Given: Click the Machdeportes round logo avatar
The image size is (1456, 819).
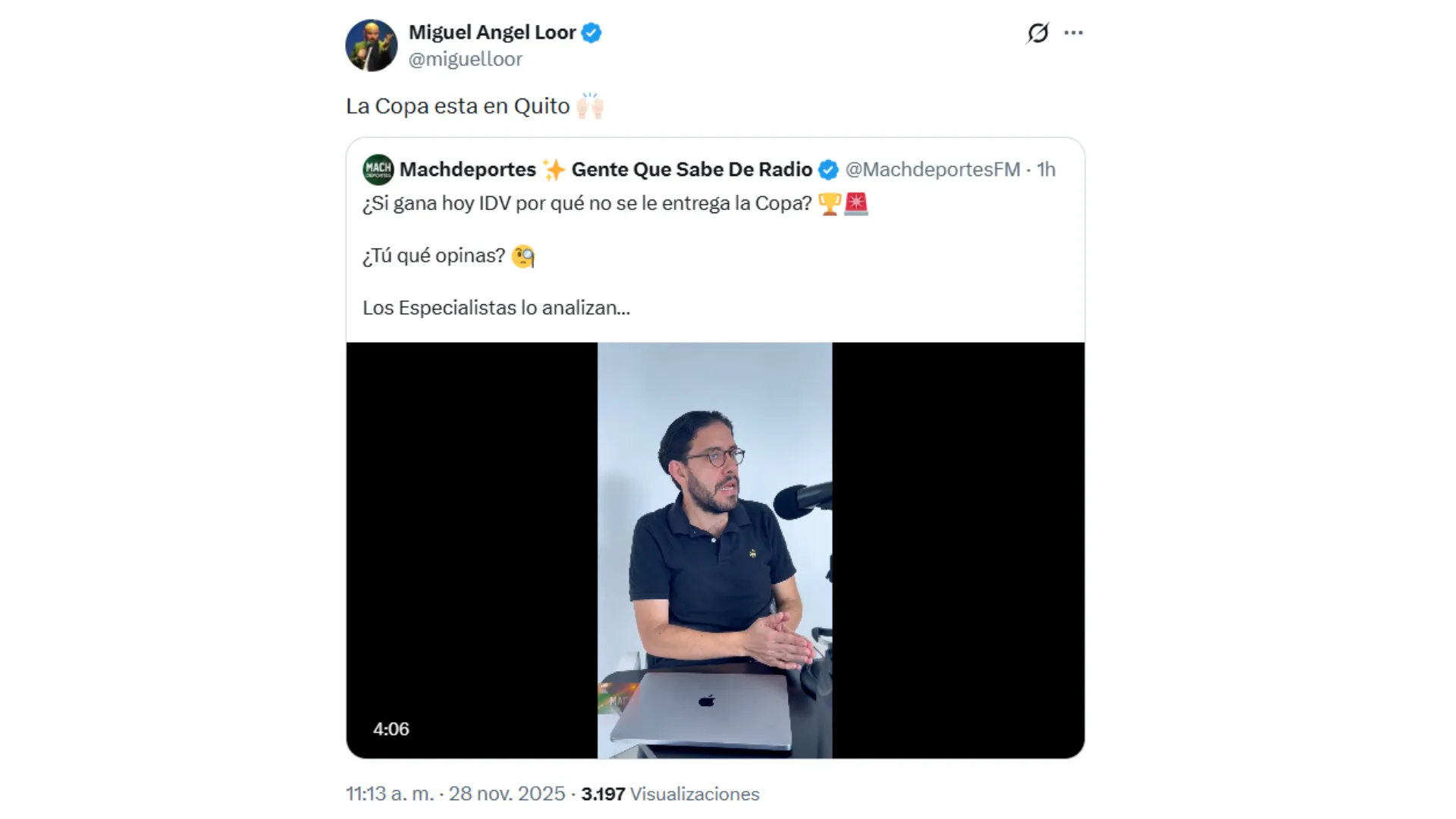Looking at the screenshot, I should 378,169.
